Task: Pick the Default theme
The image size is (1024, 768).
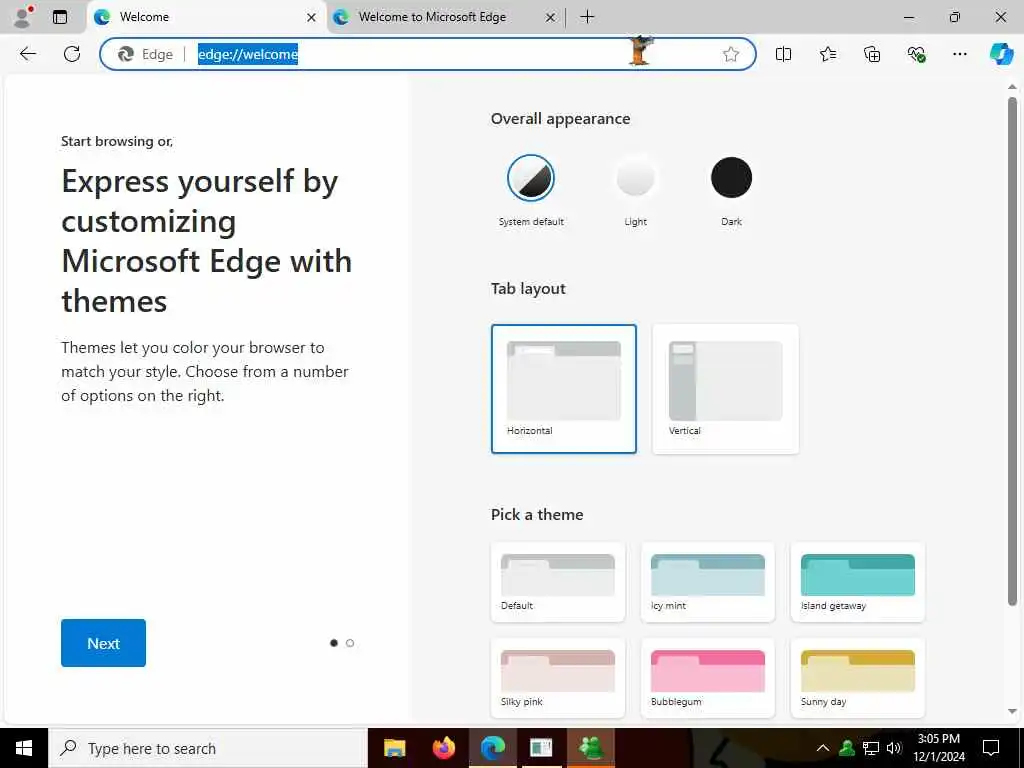Action: (x=558, y=582)
